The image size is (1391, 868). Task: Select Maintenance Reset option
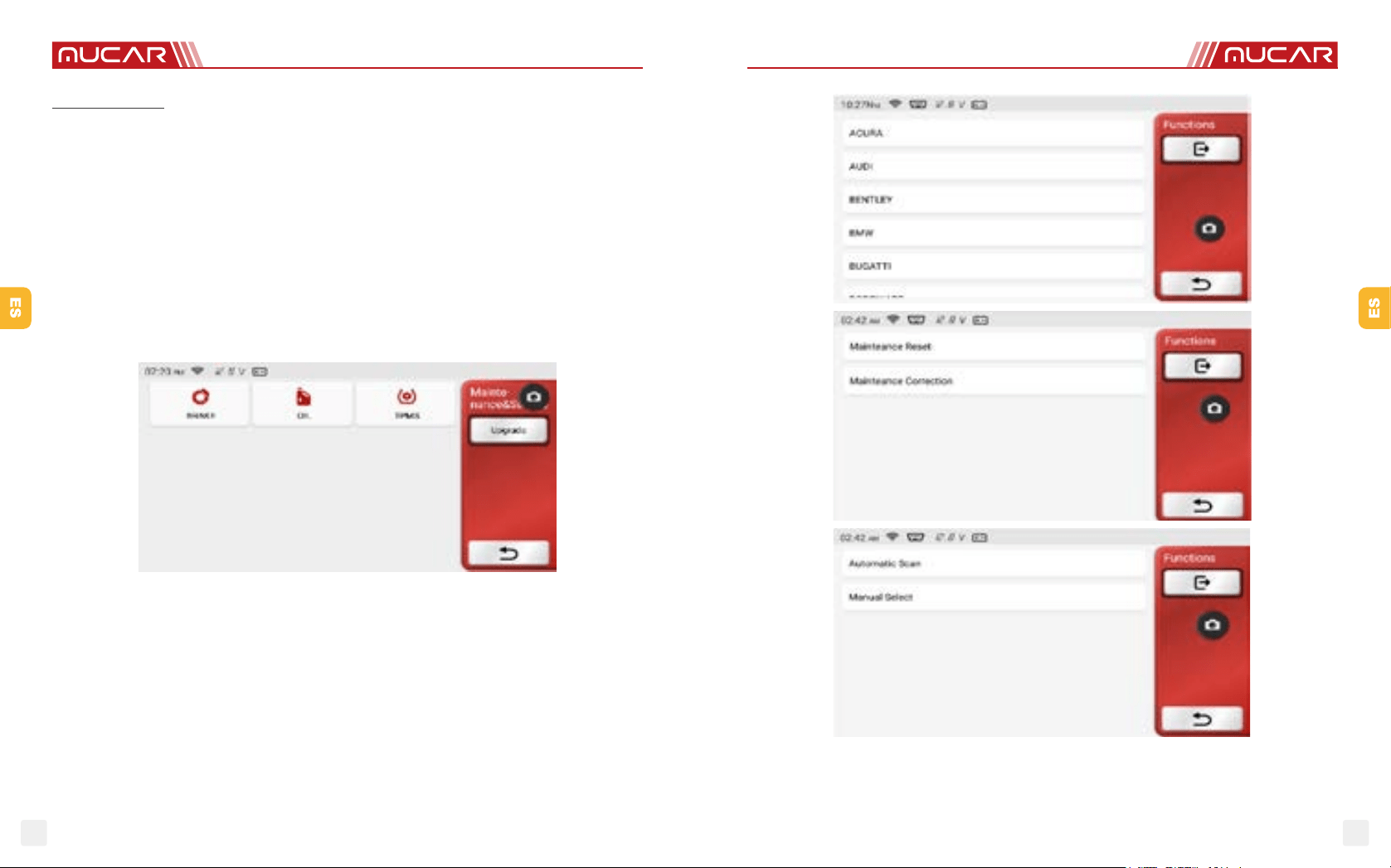click(x=994, y=347)
